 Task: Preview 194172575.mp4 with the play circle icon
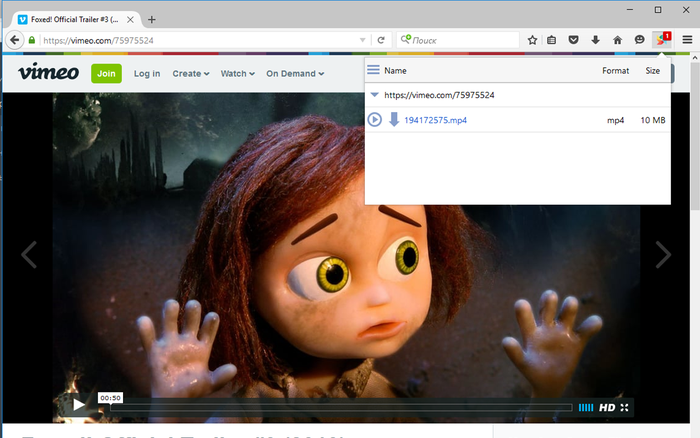click(x=375, y=120)
